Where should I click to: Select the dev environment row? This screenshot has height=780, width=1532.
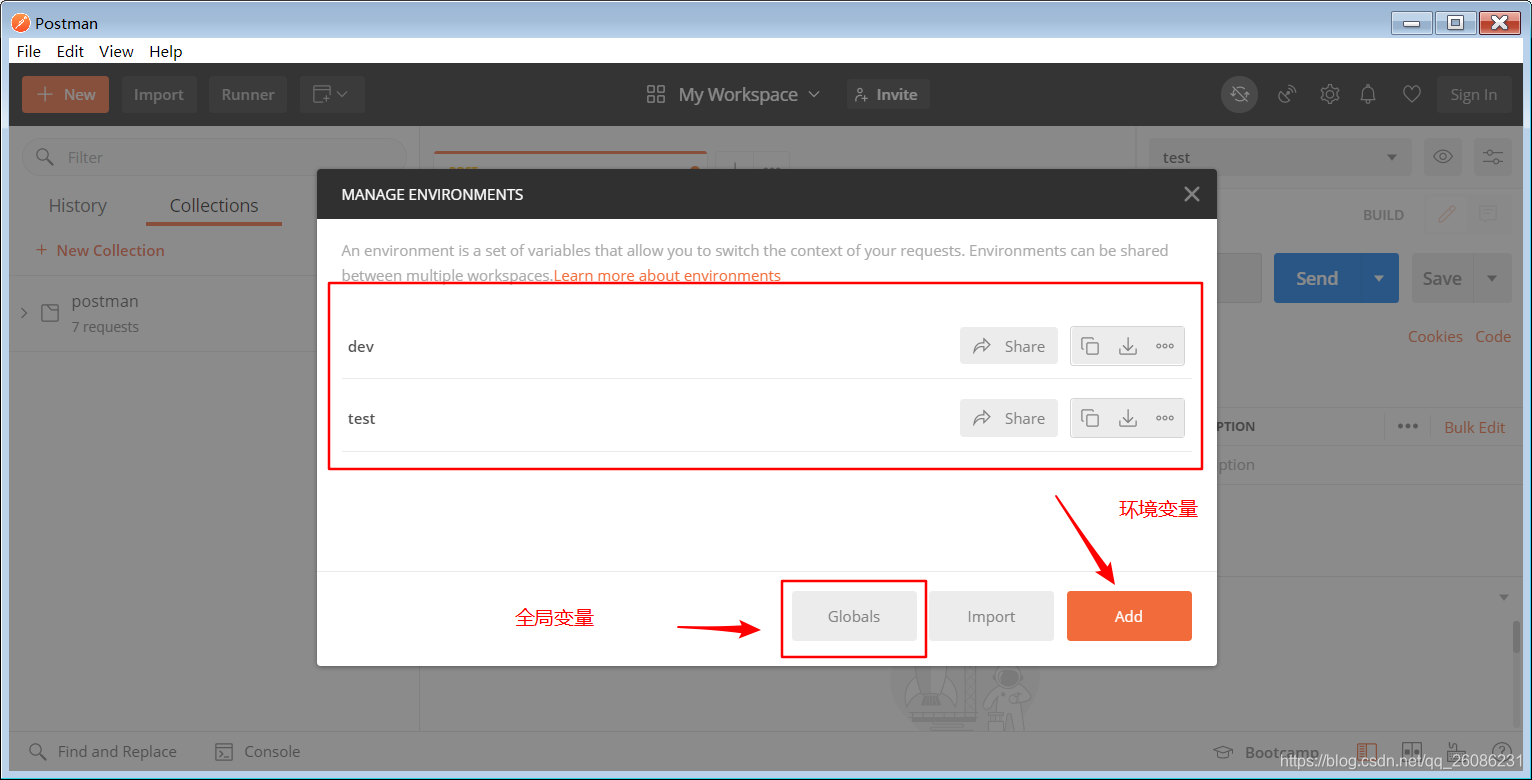767,346
